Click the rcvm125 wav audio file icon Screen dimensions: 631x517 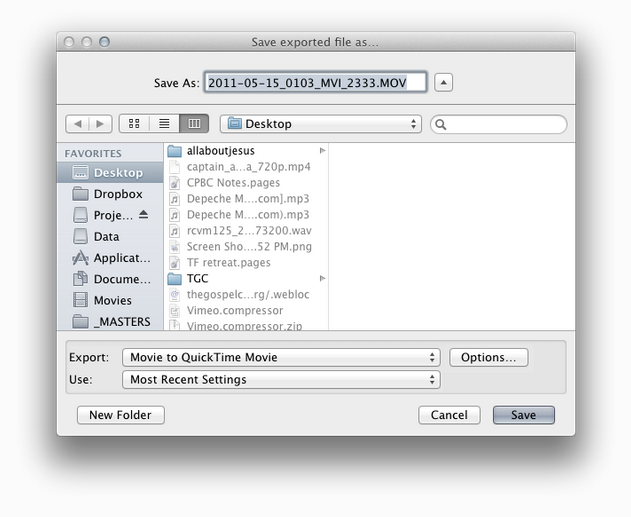point(174,231)
